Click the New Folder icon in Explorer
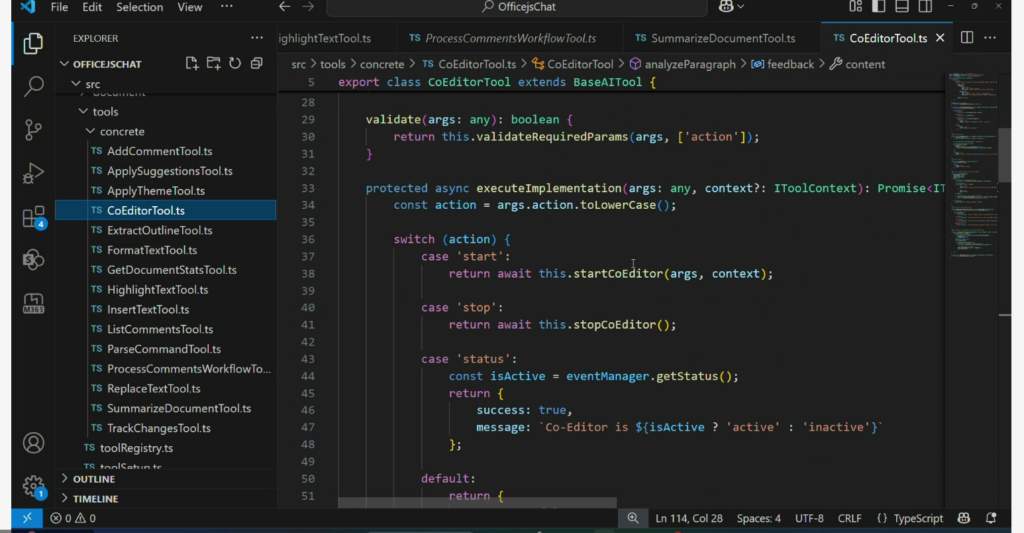Viewport: 1024px width, 533px height. point(213,64)
